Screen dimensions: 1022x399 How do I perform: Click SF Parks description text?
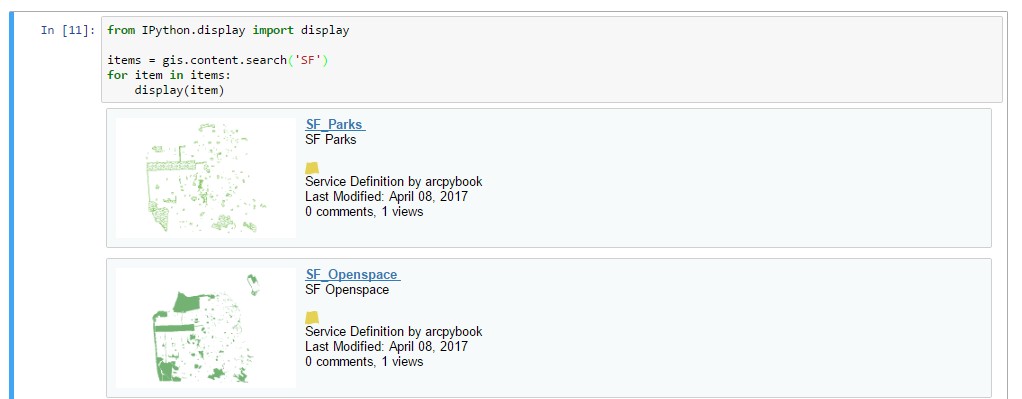[330, 140]
